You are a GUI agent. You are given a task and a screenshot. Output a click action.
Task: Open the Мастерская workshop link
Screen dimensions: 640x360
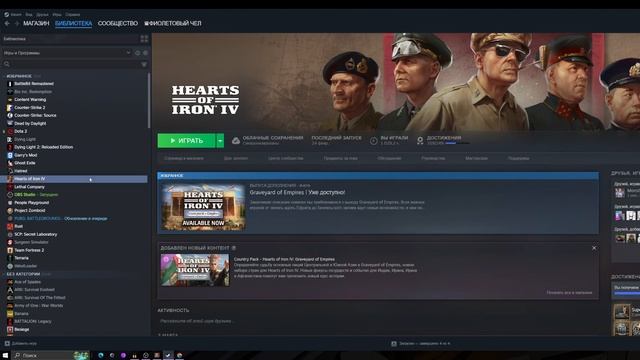[x=476, y=158]
